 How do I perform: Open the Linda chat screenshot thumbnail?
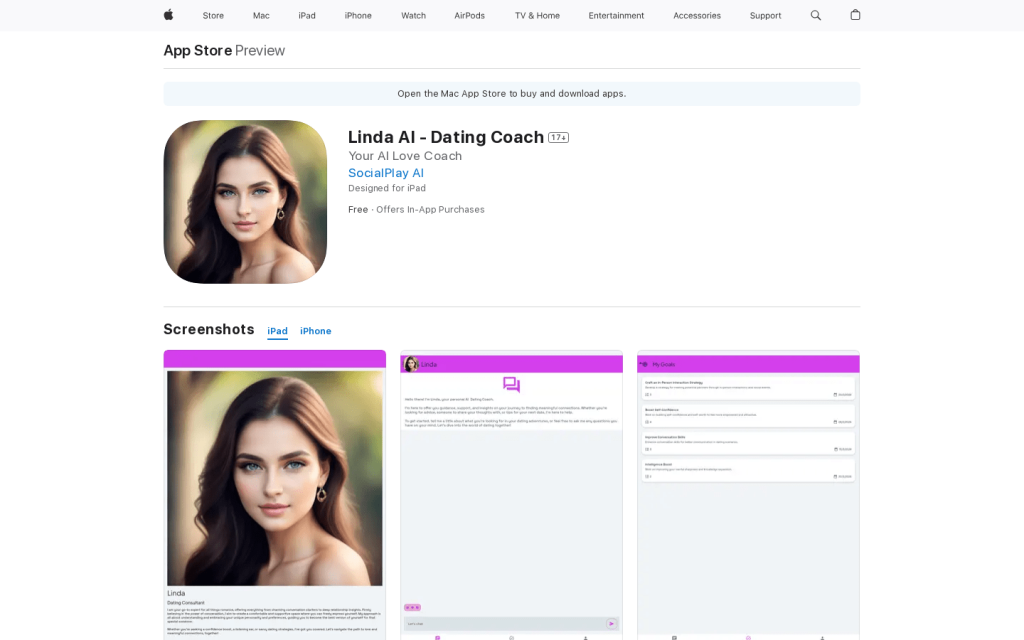(511, 495)
